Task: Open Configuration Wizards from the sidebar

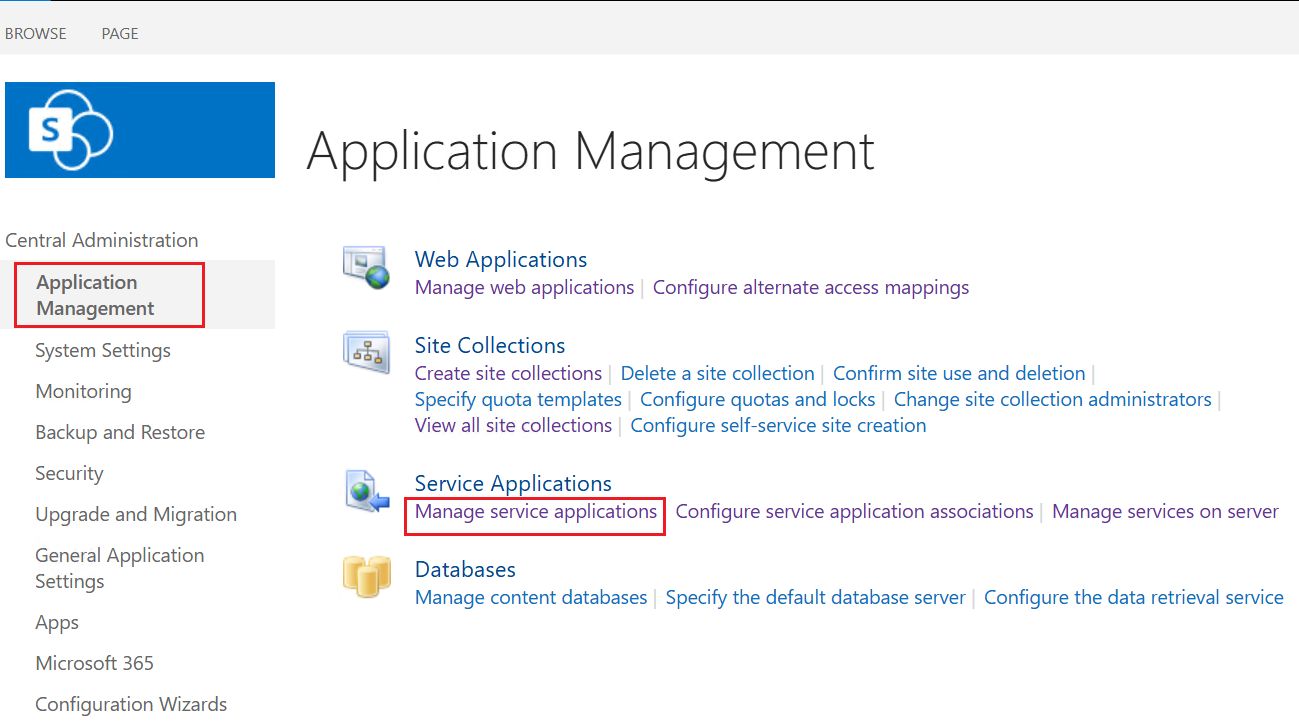Action: click(131, 704)
